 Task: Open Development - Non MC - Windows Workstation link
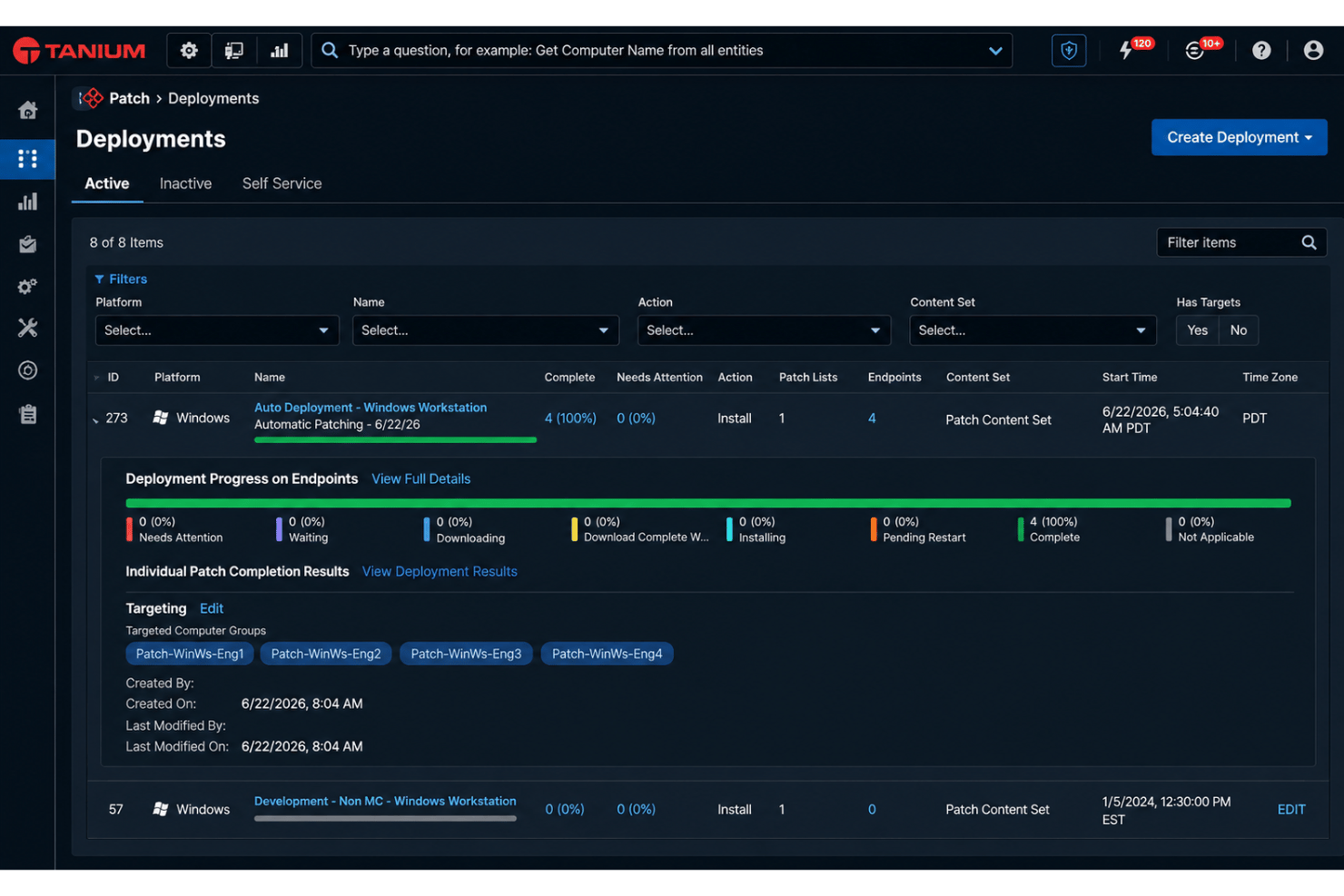tap(385, 801)
